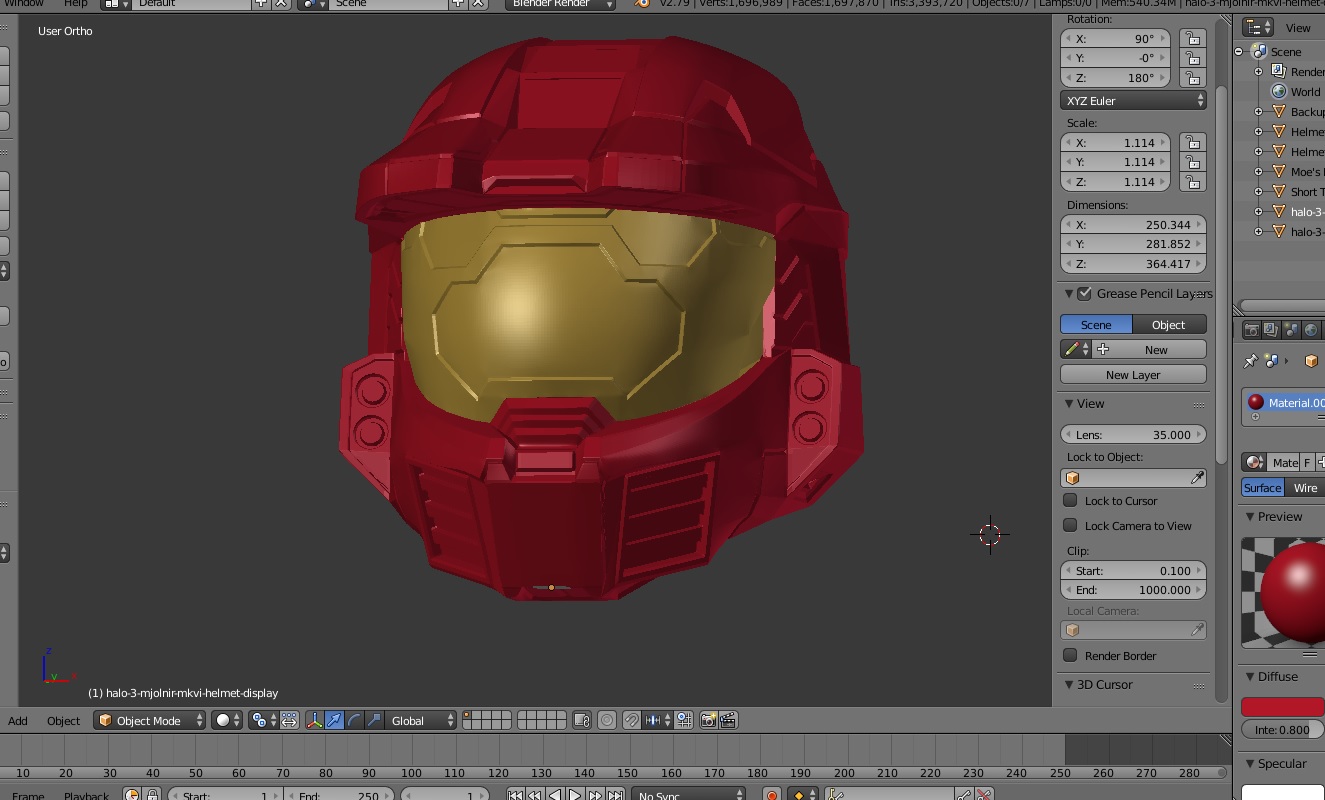Toggle lock layers to scene icon
The width and height of the screenshot is (1325, 800).
(x=583, y=720)
